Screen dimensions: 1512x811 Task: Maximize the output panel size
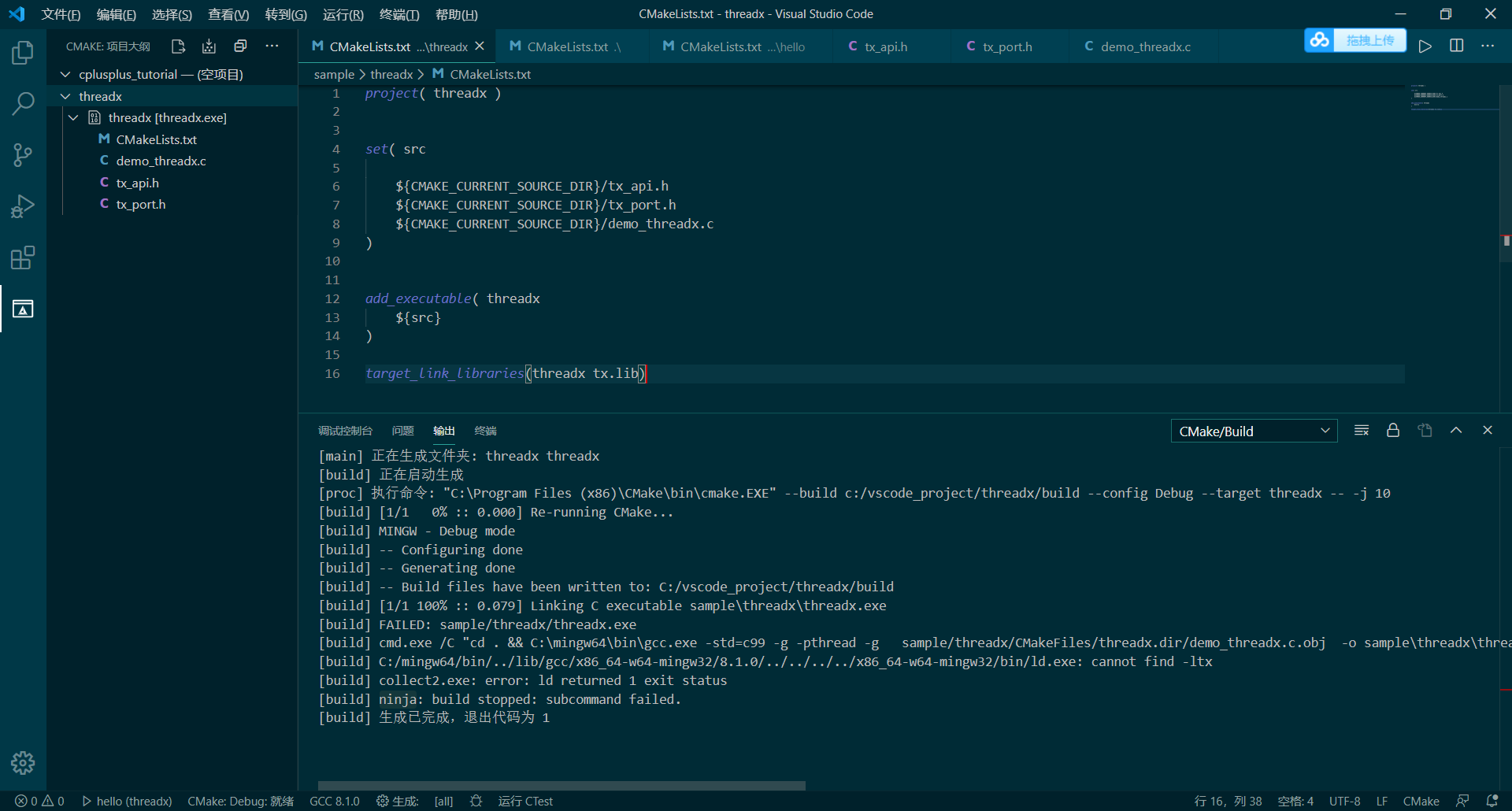(1456, 431)
